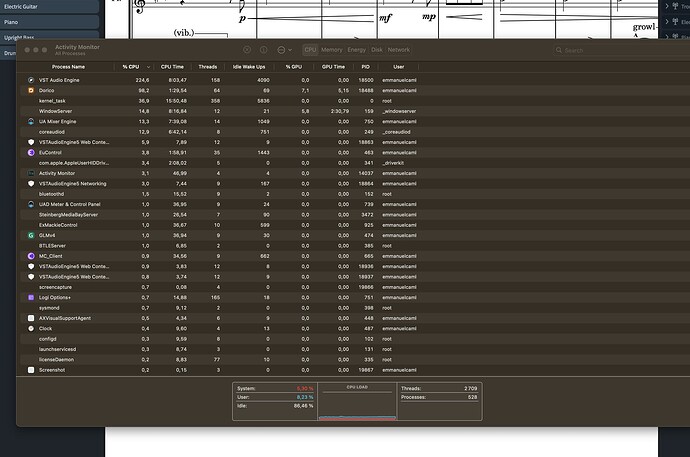Image resolution: width=690 pixels, height=457 pixels.
Task: Sort by Threads column header
Action: 207,67
